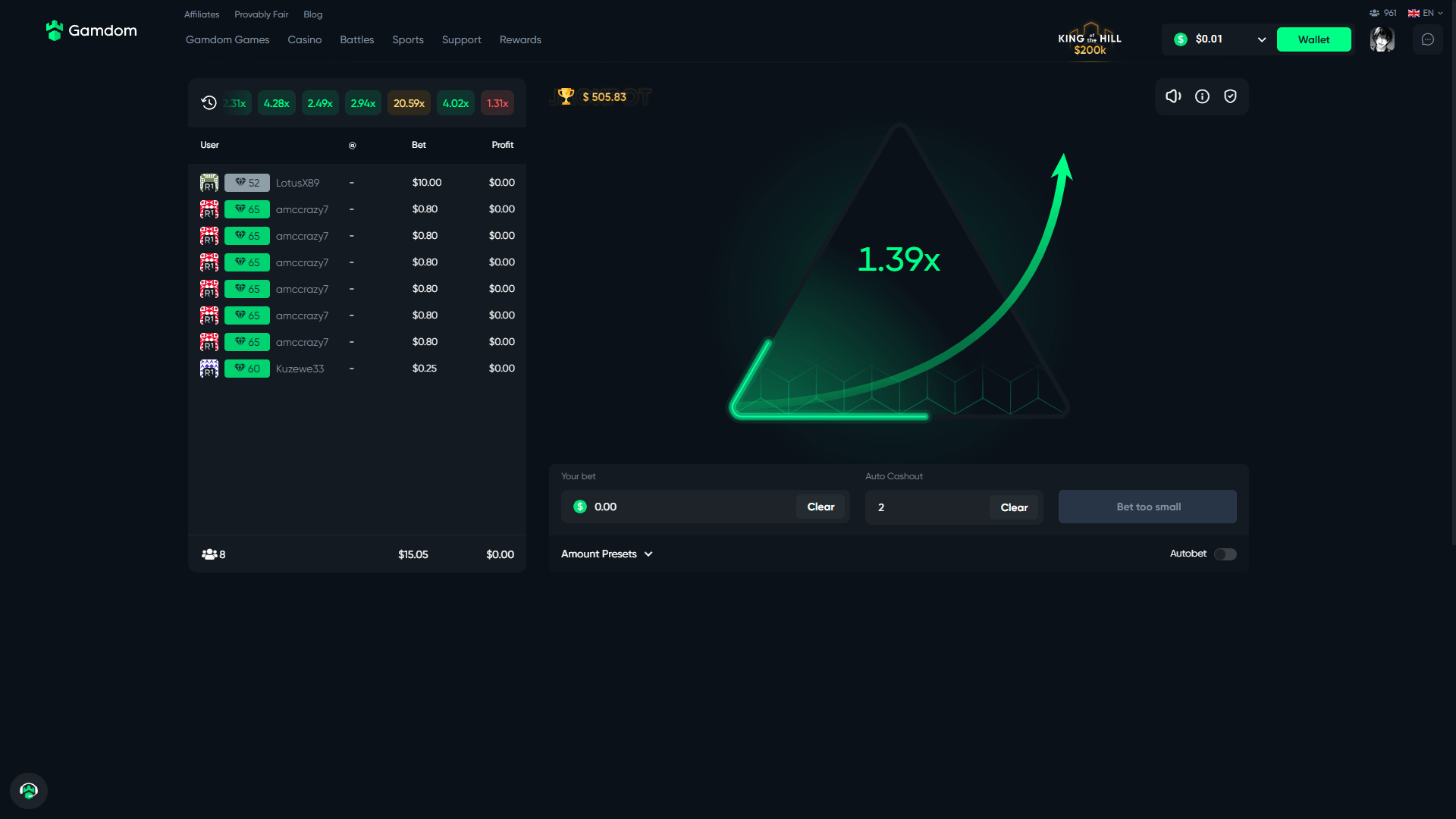Expand the Amount Presets dropdown
1456x819 pixels.
604,553
